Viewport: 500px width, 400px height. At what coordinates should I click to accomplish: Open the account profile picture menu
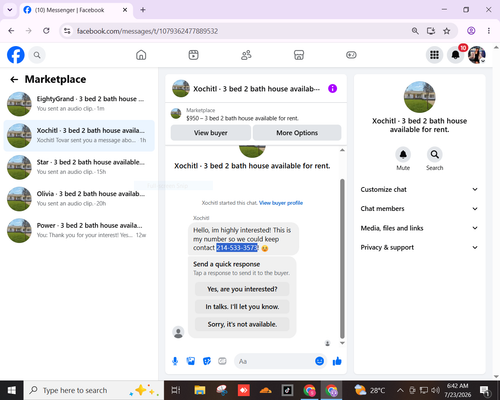click(x=477, y=55)
